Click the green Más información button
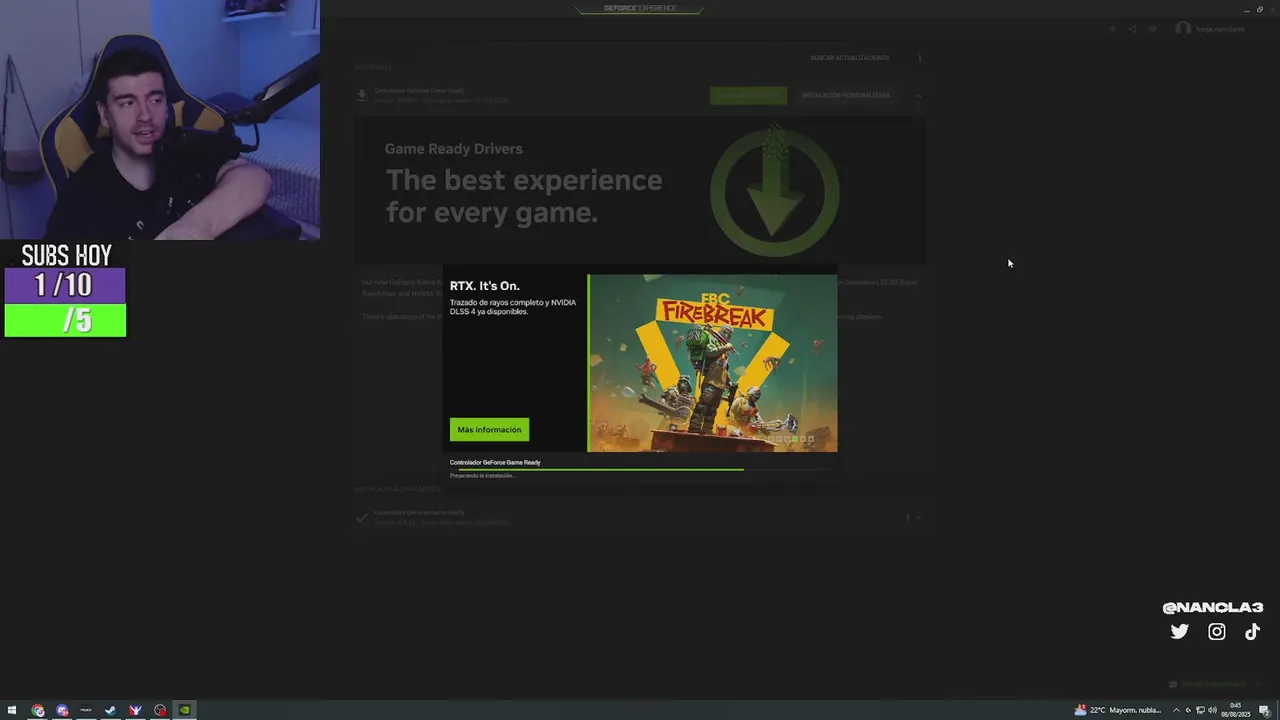 [x=489, y=429]
